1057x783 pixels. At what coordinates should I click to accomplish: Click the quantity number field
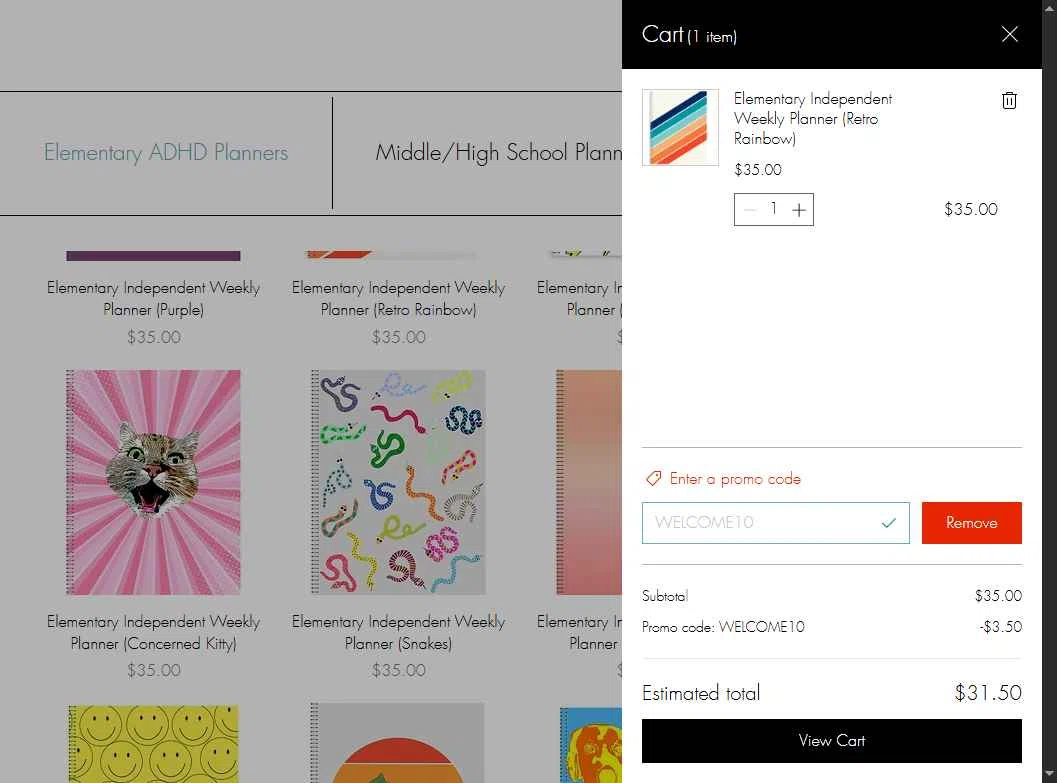pos(774,209)
